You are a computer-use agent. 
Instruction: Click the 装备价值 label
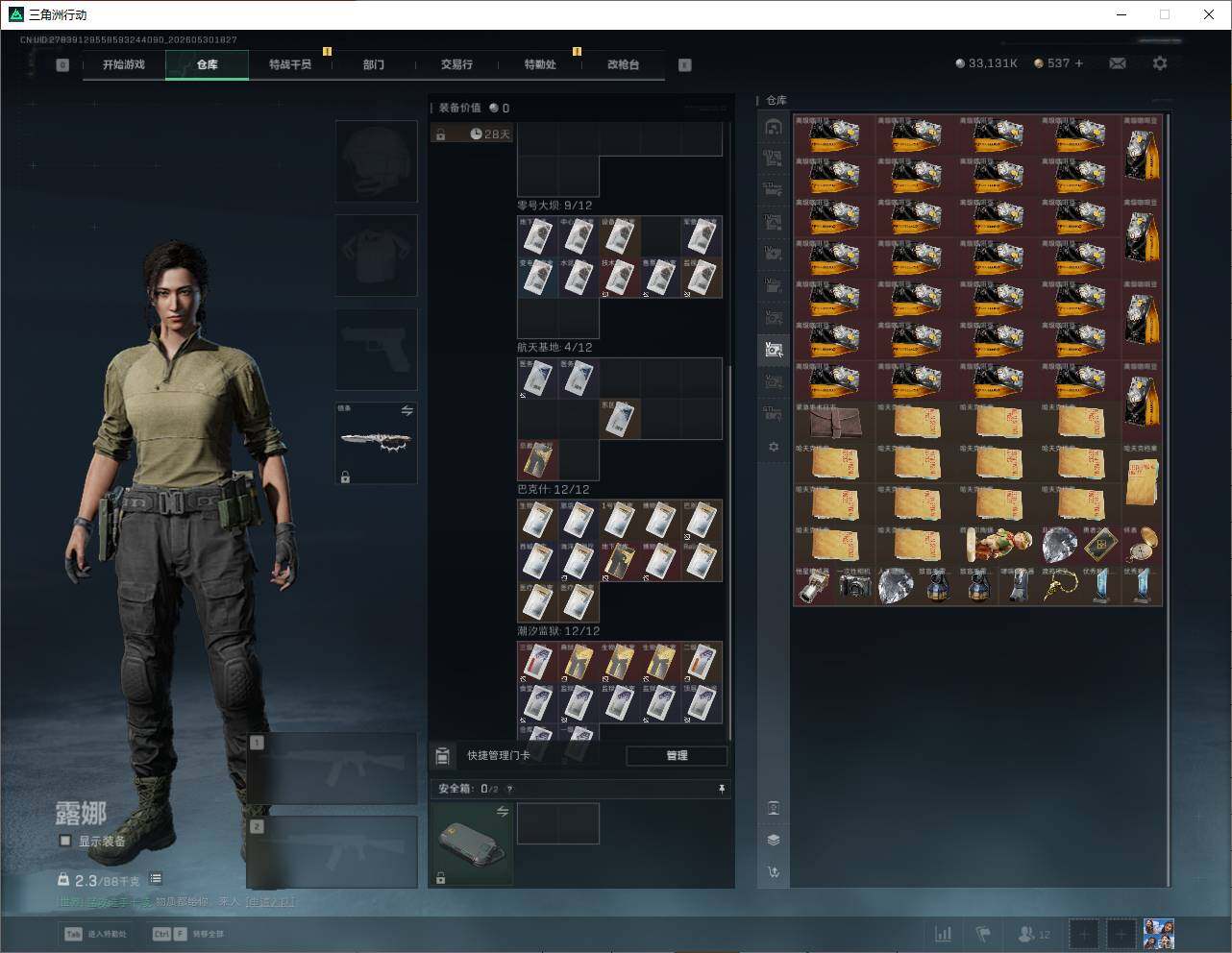tap(459, 109)
